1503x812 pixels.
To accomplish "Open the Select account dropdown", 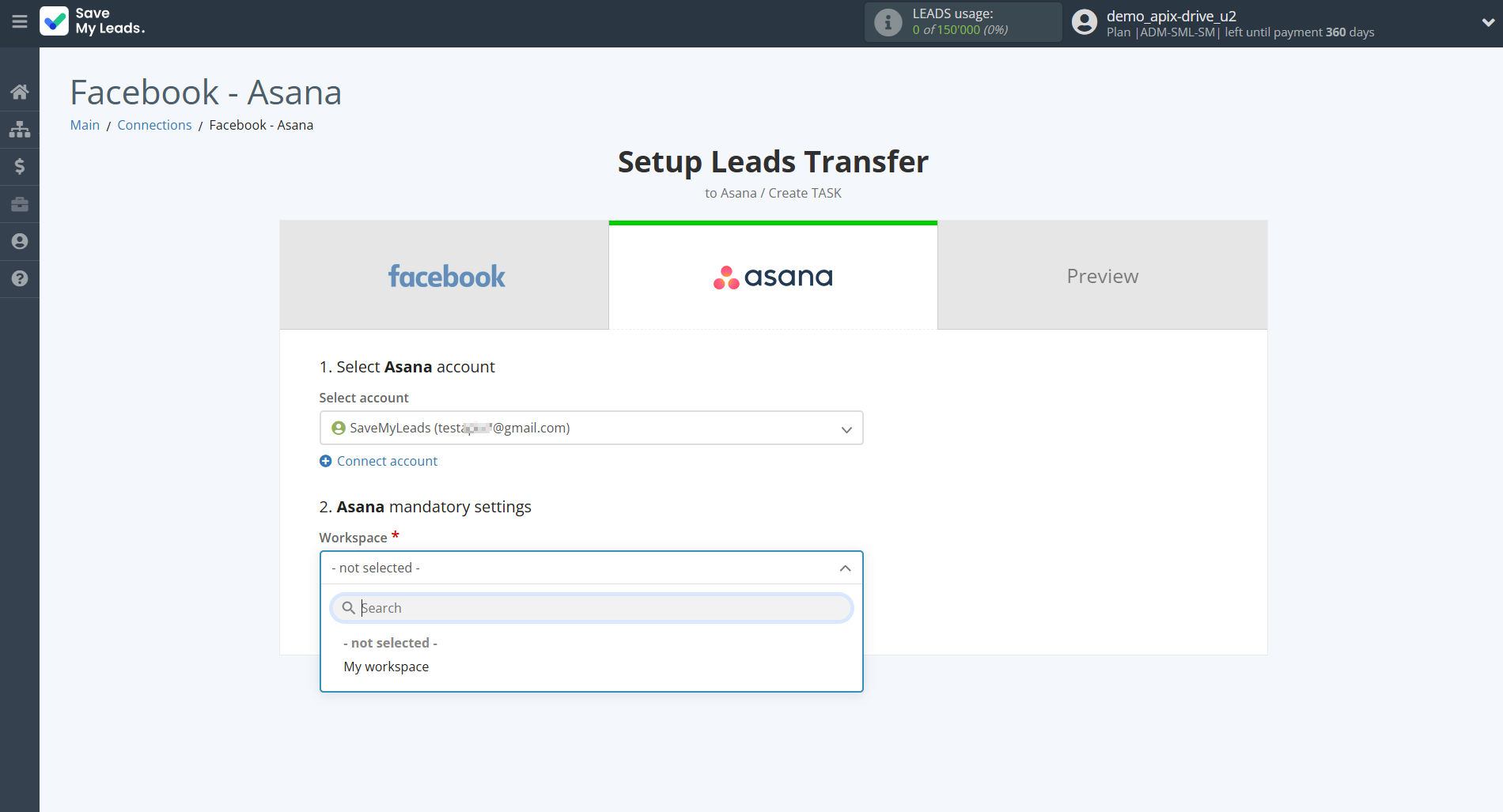I will coord(591,428).
